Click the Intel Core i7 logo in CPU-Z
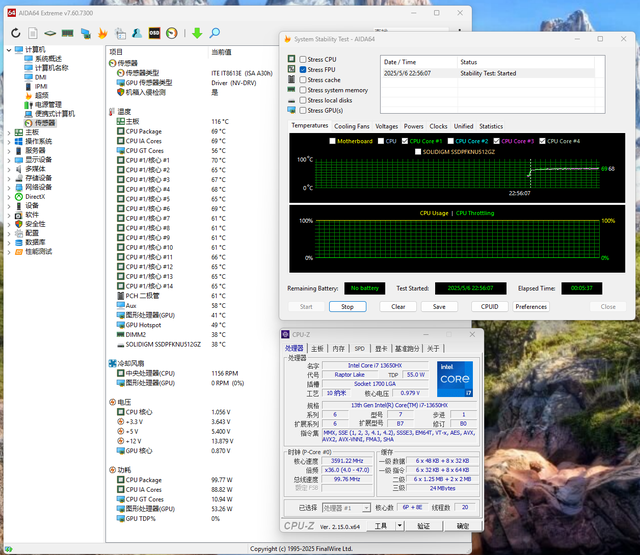 [455, 379]
